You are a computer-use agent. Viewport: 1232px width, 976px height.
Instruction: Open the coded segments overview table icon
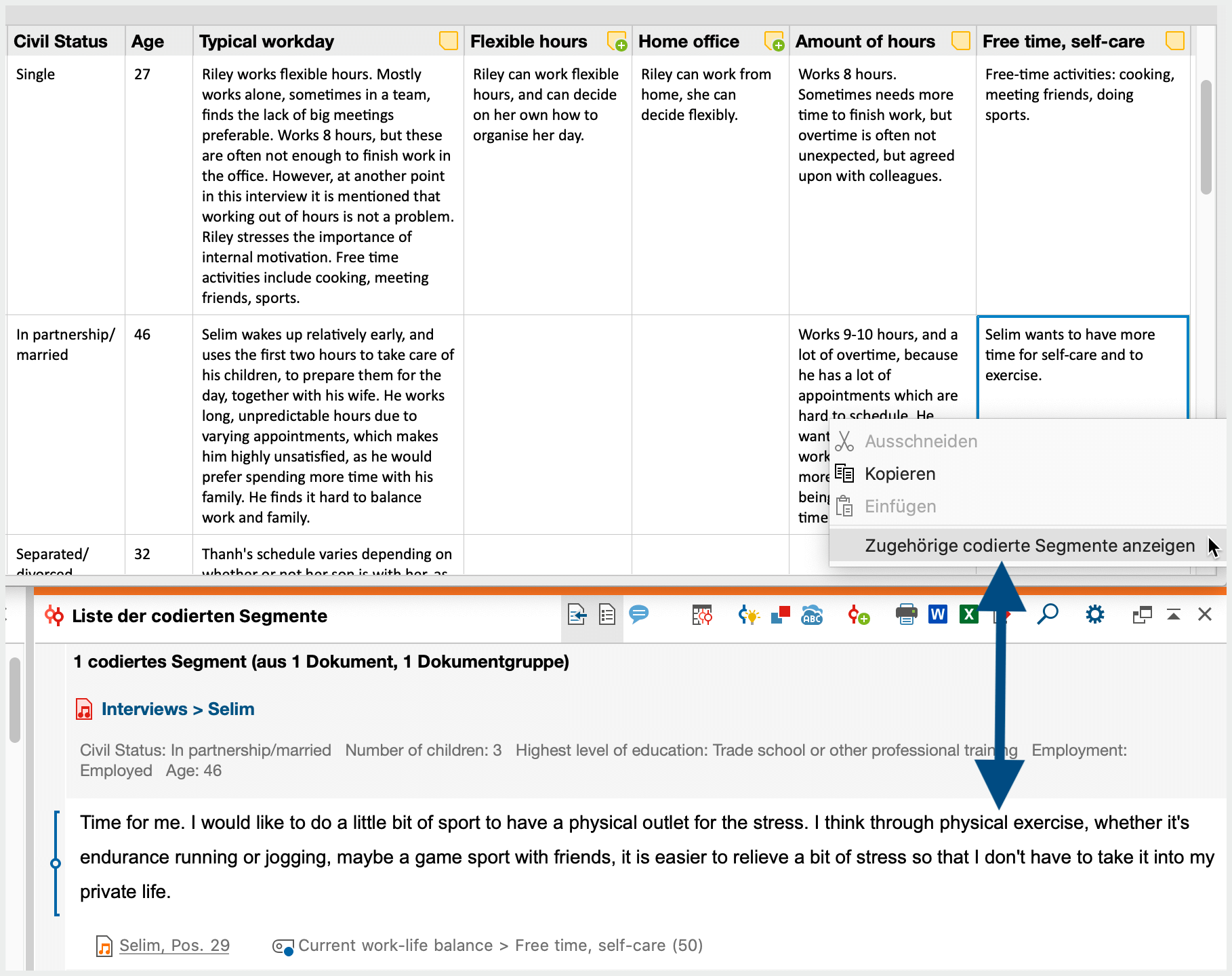702,615
